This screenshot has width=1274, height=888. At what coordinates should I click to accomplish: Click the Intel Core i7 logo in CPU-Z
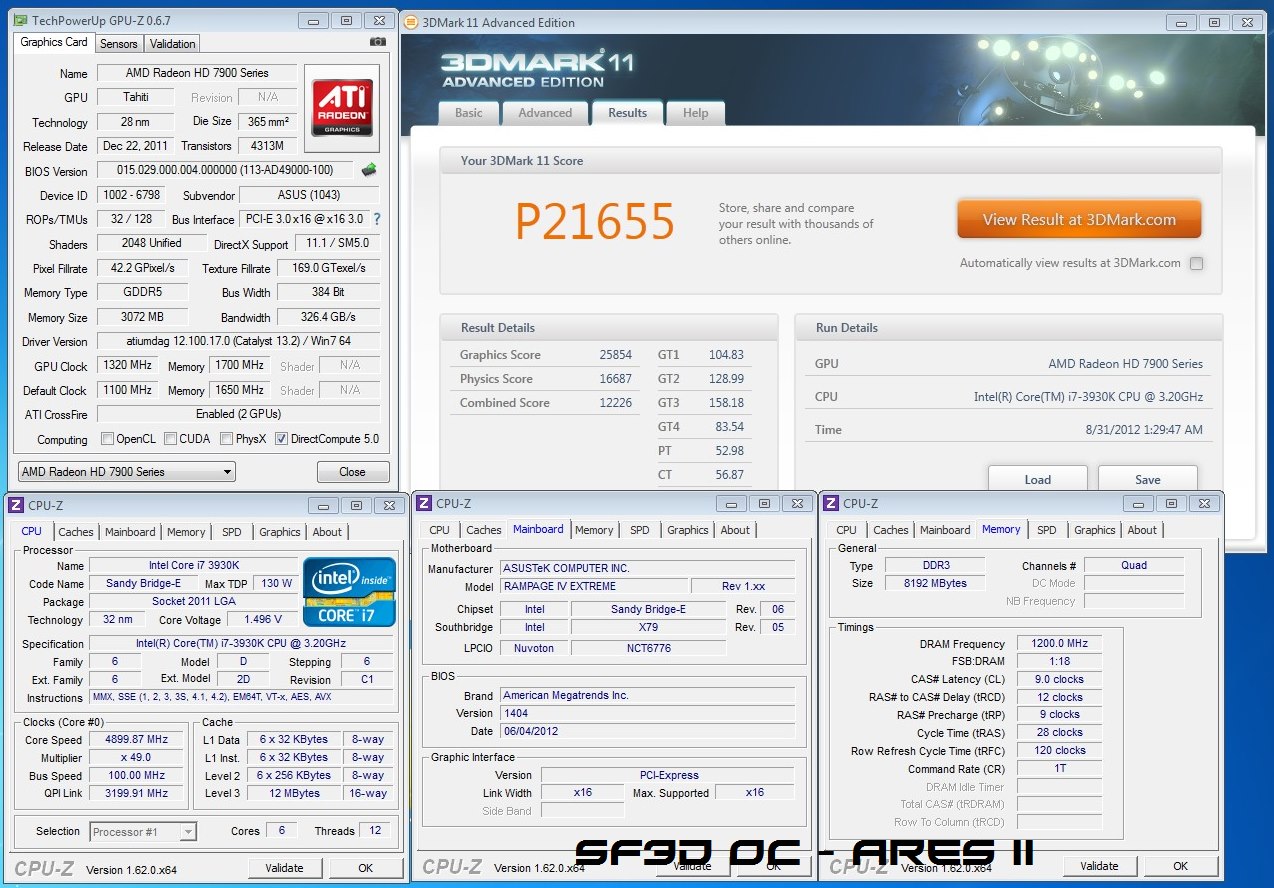[349, 593]
